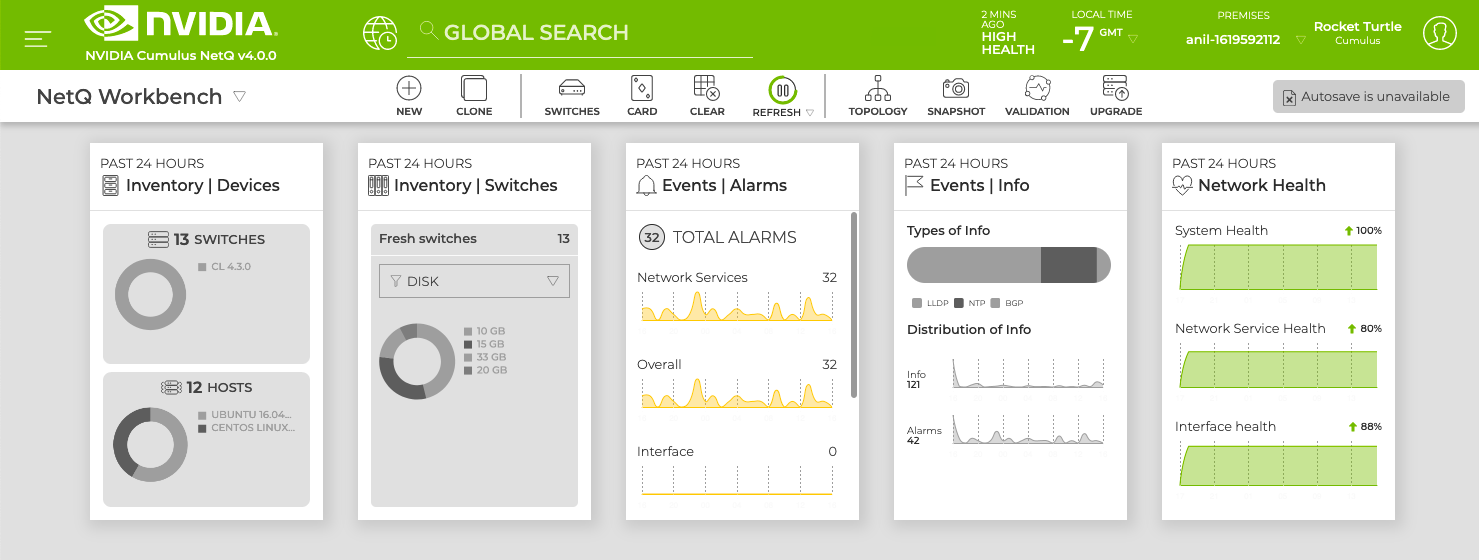This screenshot has height=560, width=1479.
Task: Click Autosave is unavailable button
Action: click(x=1369, y=97)
